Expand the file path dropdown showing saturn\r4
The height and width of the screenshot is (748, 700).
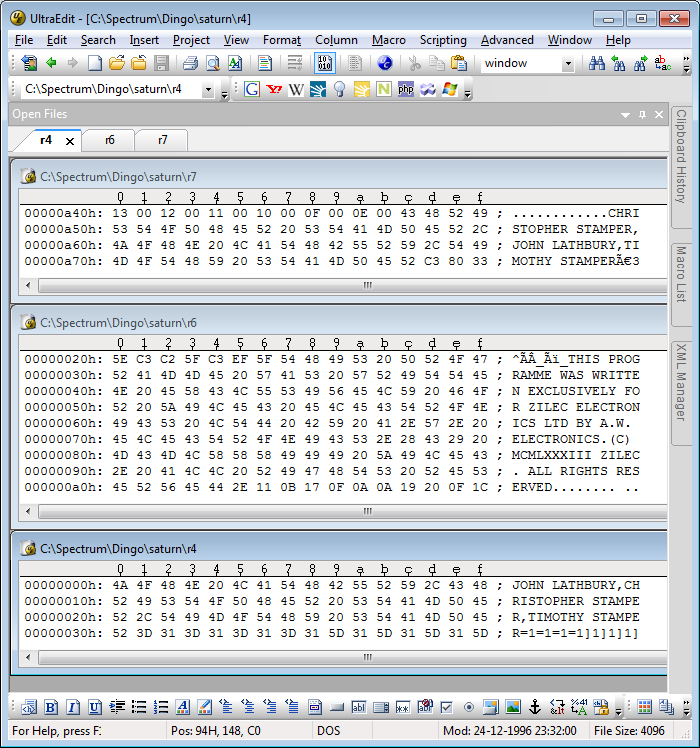pos(208,89)
